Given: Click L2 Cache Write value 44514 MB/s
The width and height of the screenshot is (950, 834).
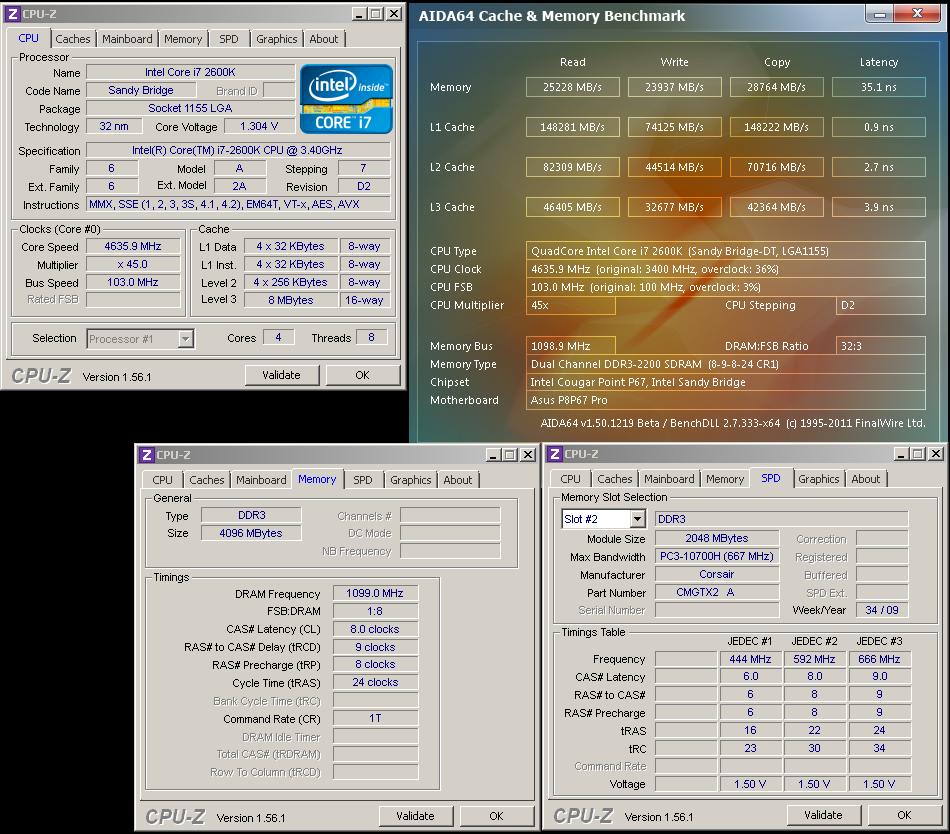Looking at the screenshot, I should (x=674, y=167).
